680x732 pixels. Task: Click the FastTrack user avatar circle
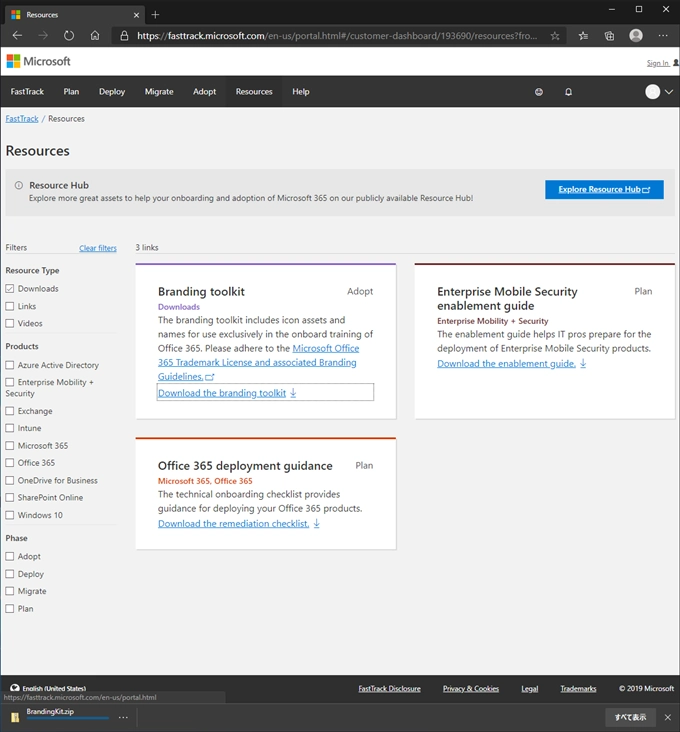click(x=652, y=92)
